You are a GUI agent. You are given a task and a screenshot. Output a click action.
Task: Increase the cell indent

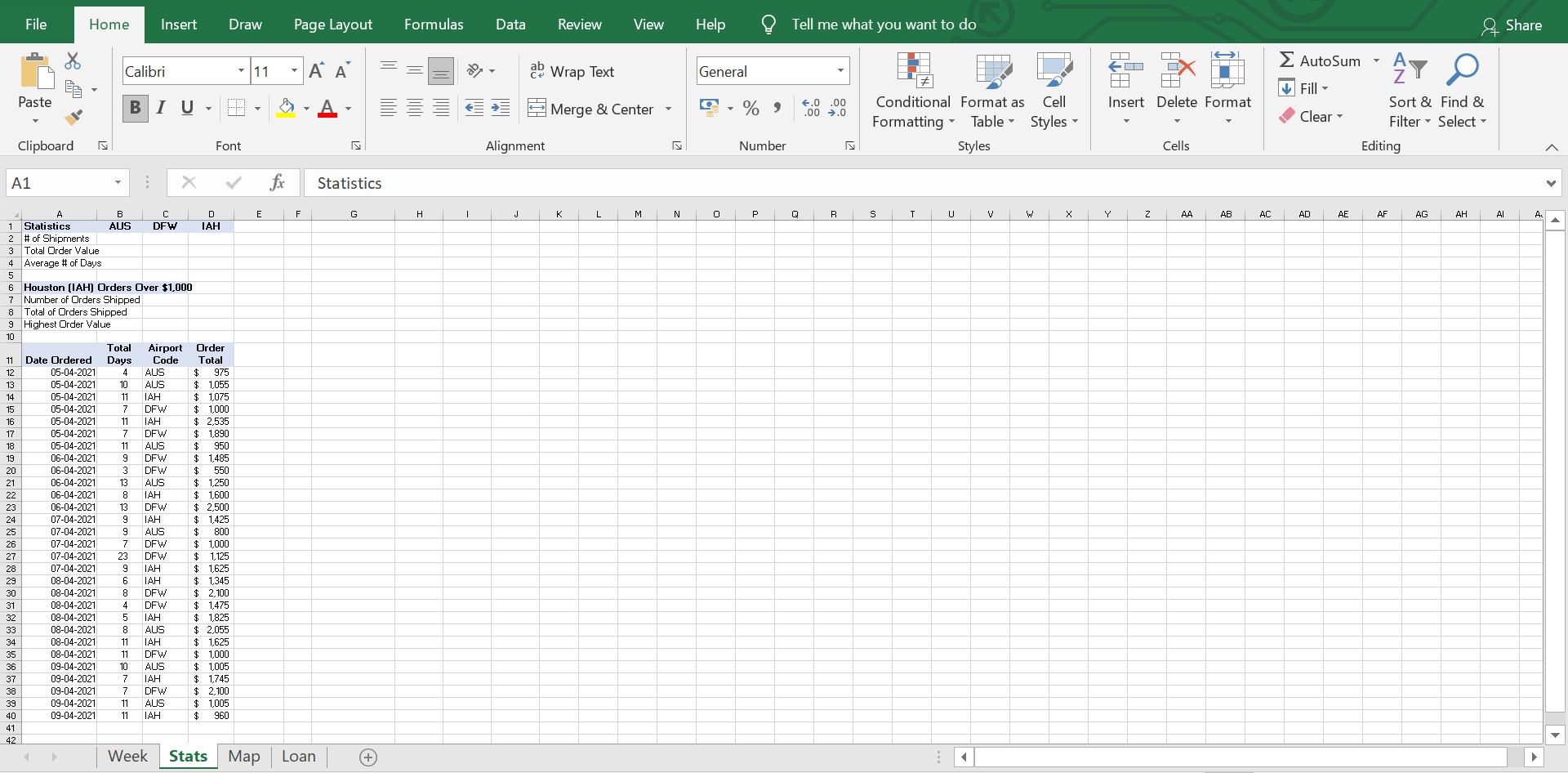(x=501, y=108)
